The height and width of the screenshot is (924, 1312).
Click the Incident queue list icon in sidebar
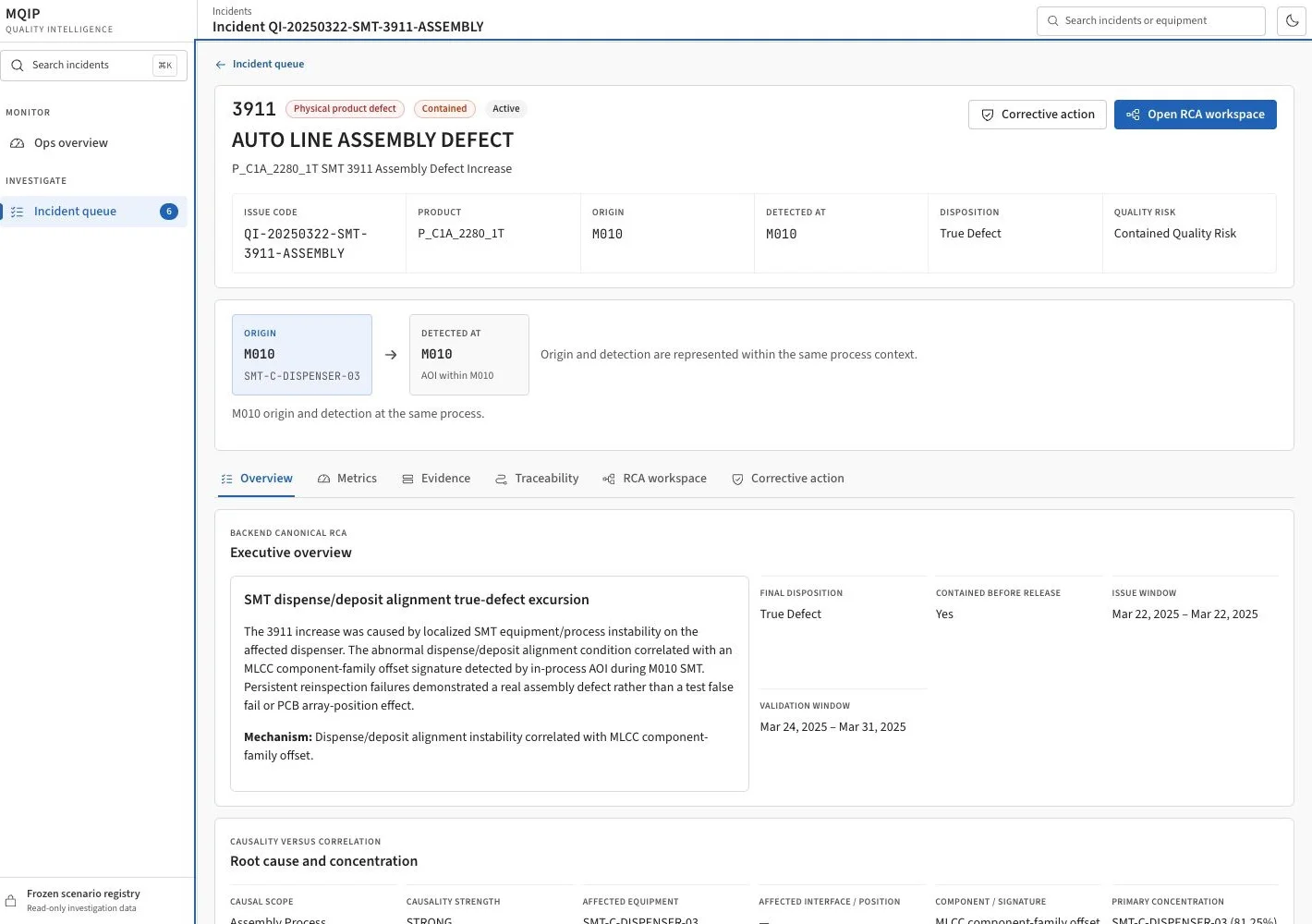[x=17, y=212]
